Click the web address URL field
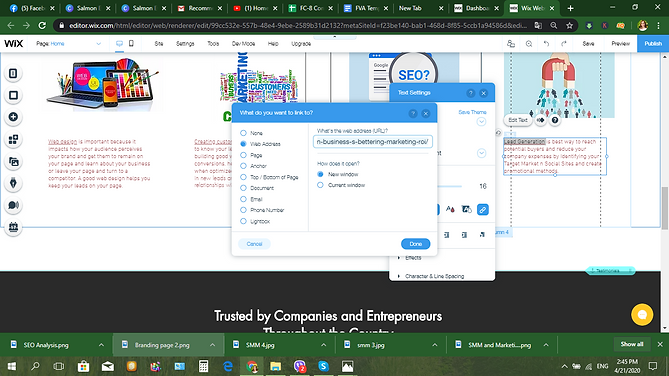 coord(372,142)
